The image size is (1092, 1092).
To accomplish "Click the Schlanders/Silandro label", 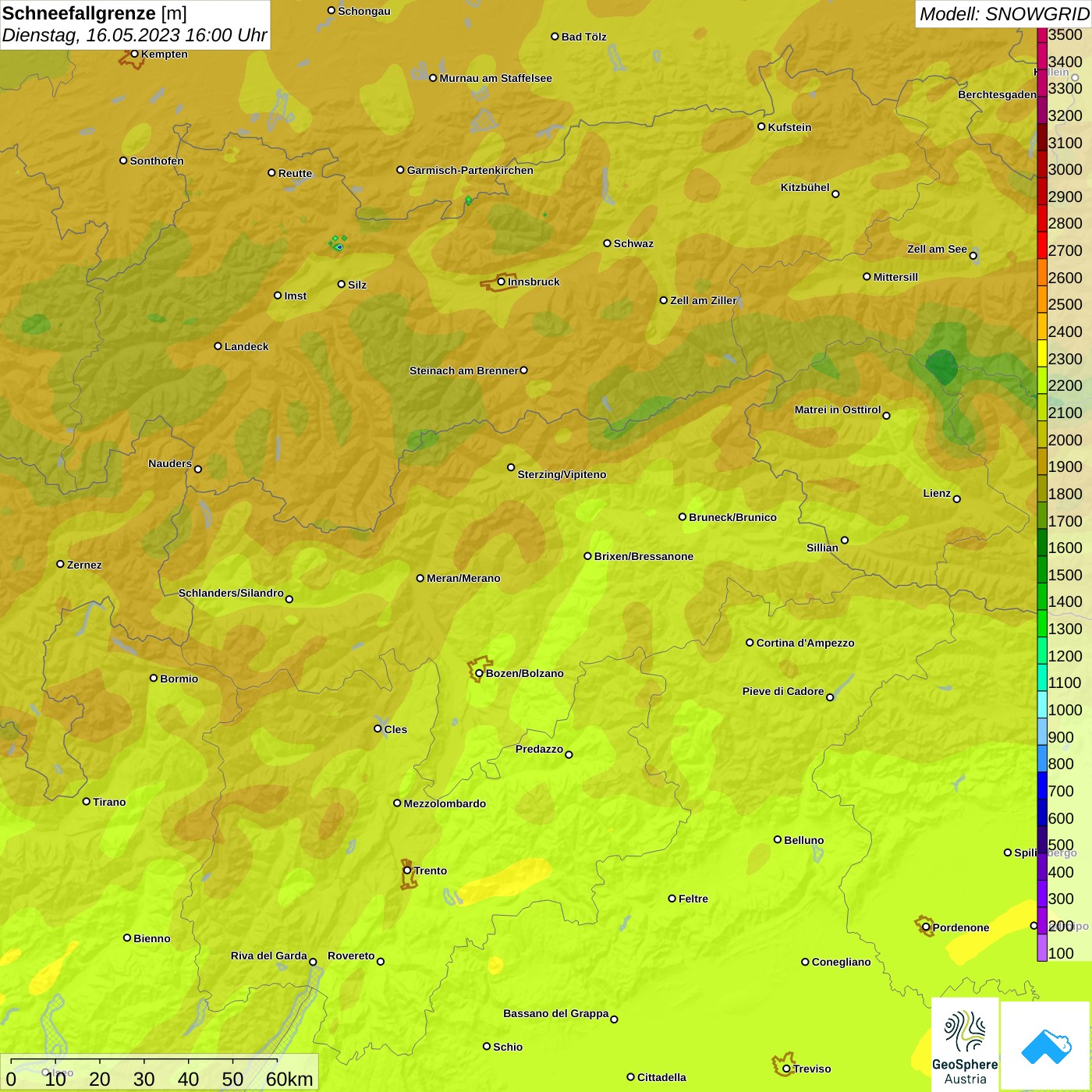I will (231, 593).
